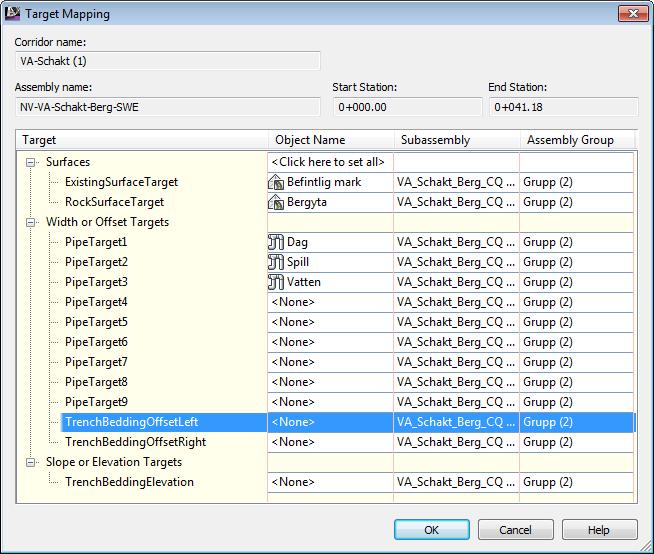The height and width of the screenshot is (554, 654).
Task: Click the surface icon beside Bergyta
Action: coord(276,202)
